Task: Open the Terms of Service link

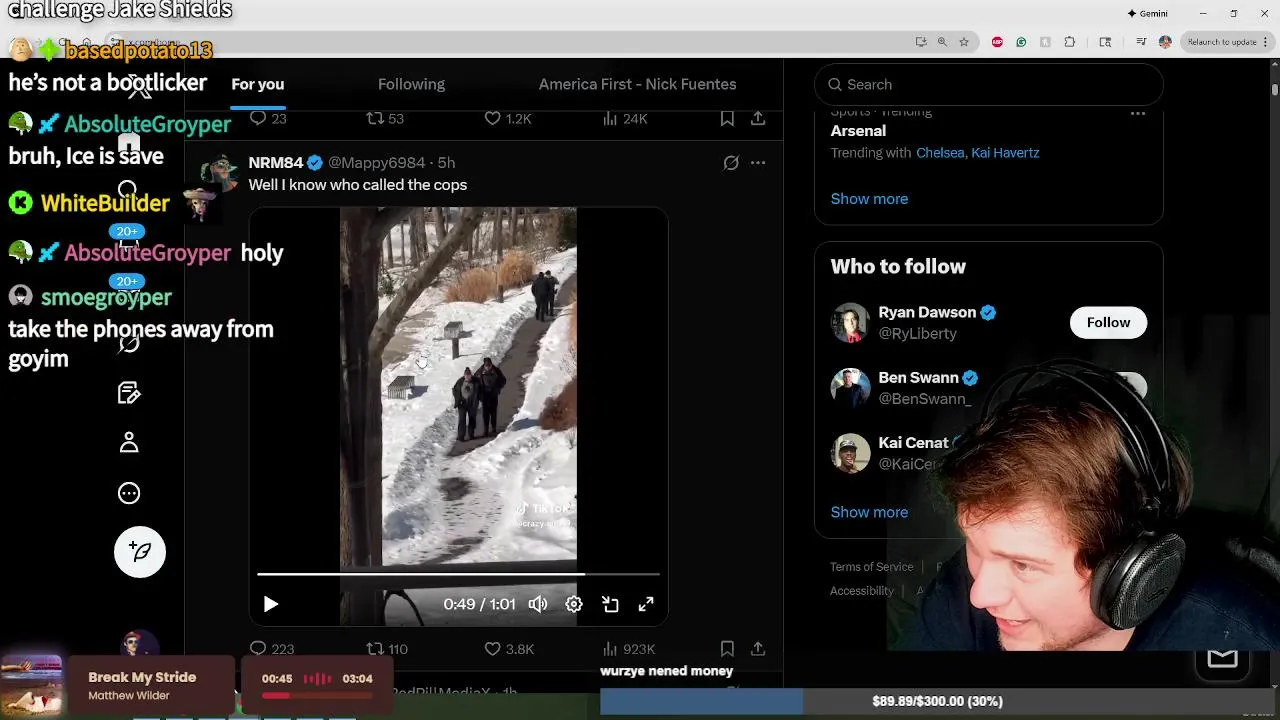Action: [871, 567]
